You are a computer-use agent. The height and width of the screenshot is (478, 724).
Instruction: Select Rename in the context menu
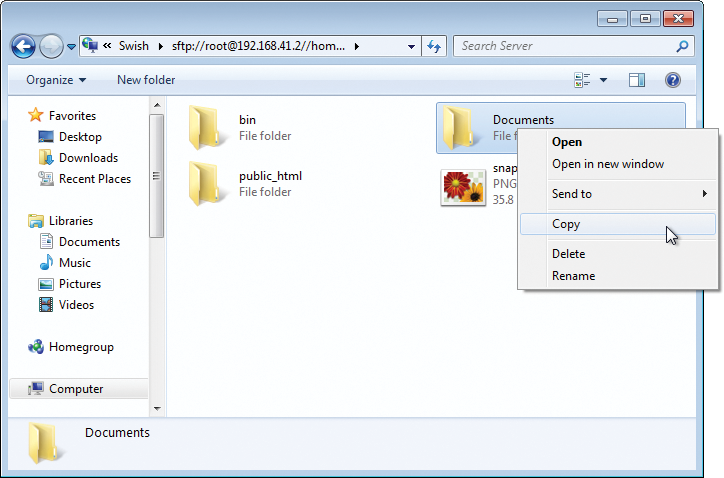[x=573, y=276]
